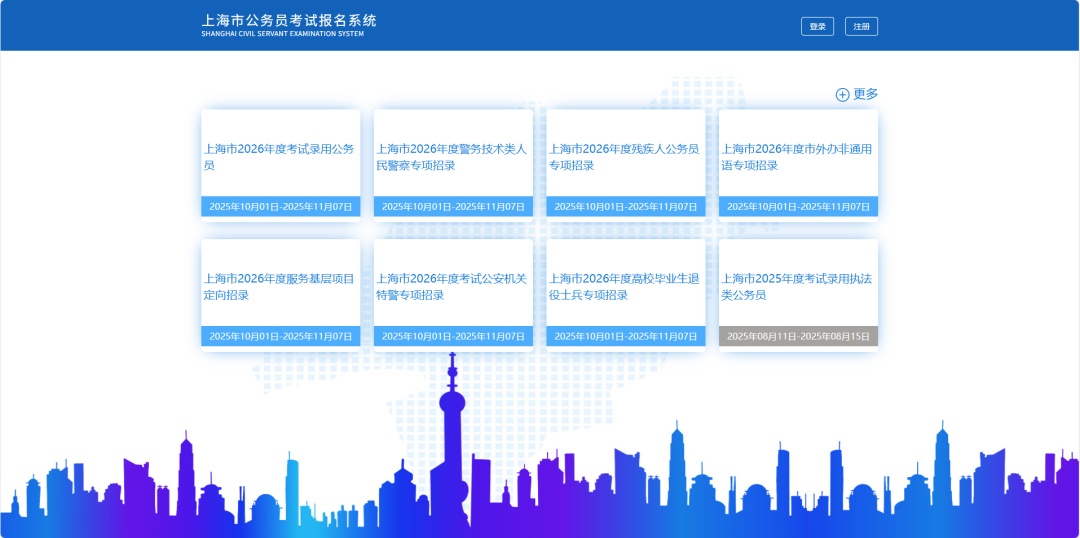The height and width of the screenshot is (538, 1080).
Task: Click the date bar under 考试录用公务员 card
Action: 281,206
